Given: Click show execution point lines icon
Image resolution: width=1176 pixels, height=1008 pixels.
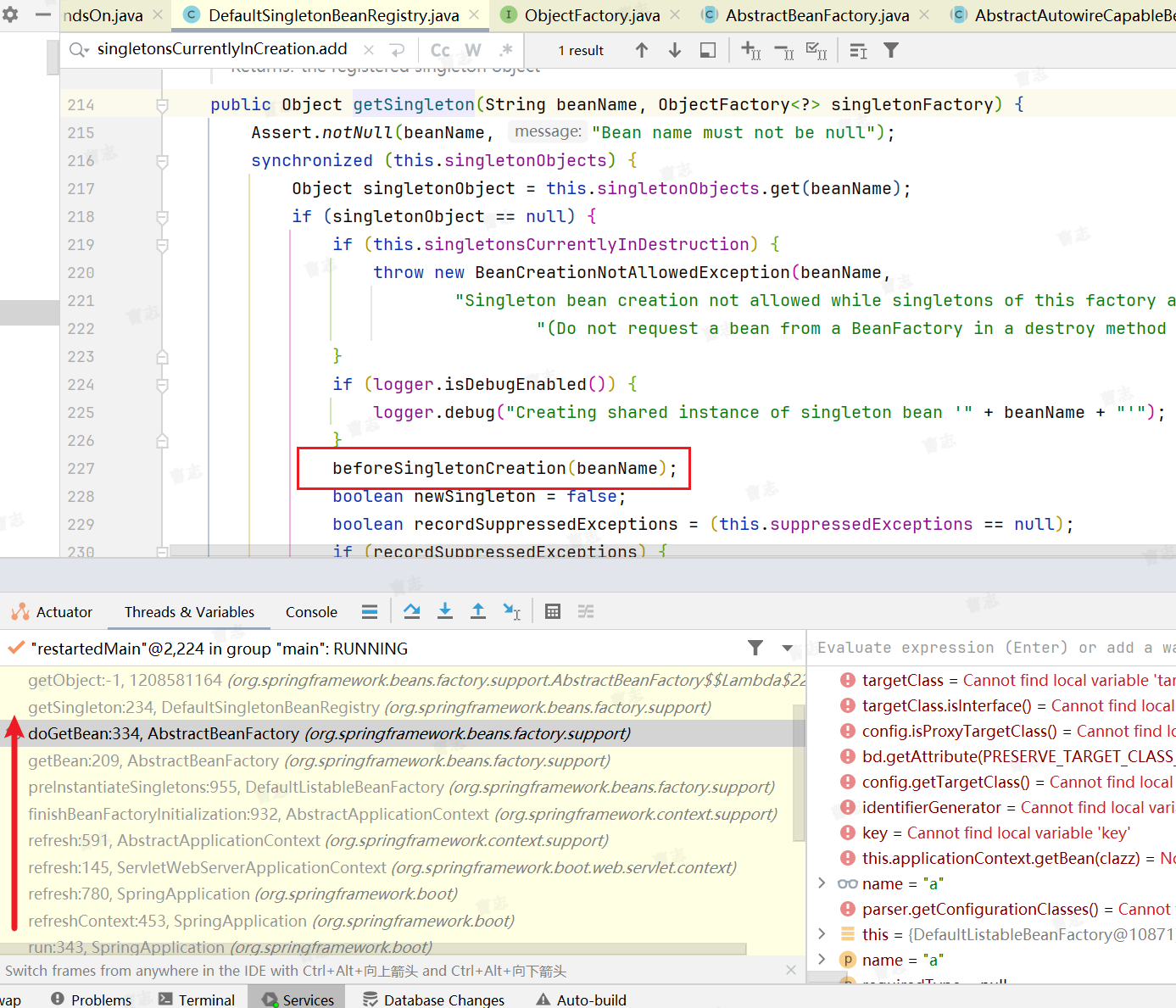Looking at the screenshot, I should (370, 612).
